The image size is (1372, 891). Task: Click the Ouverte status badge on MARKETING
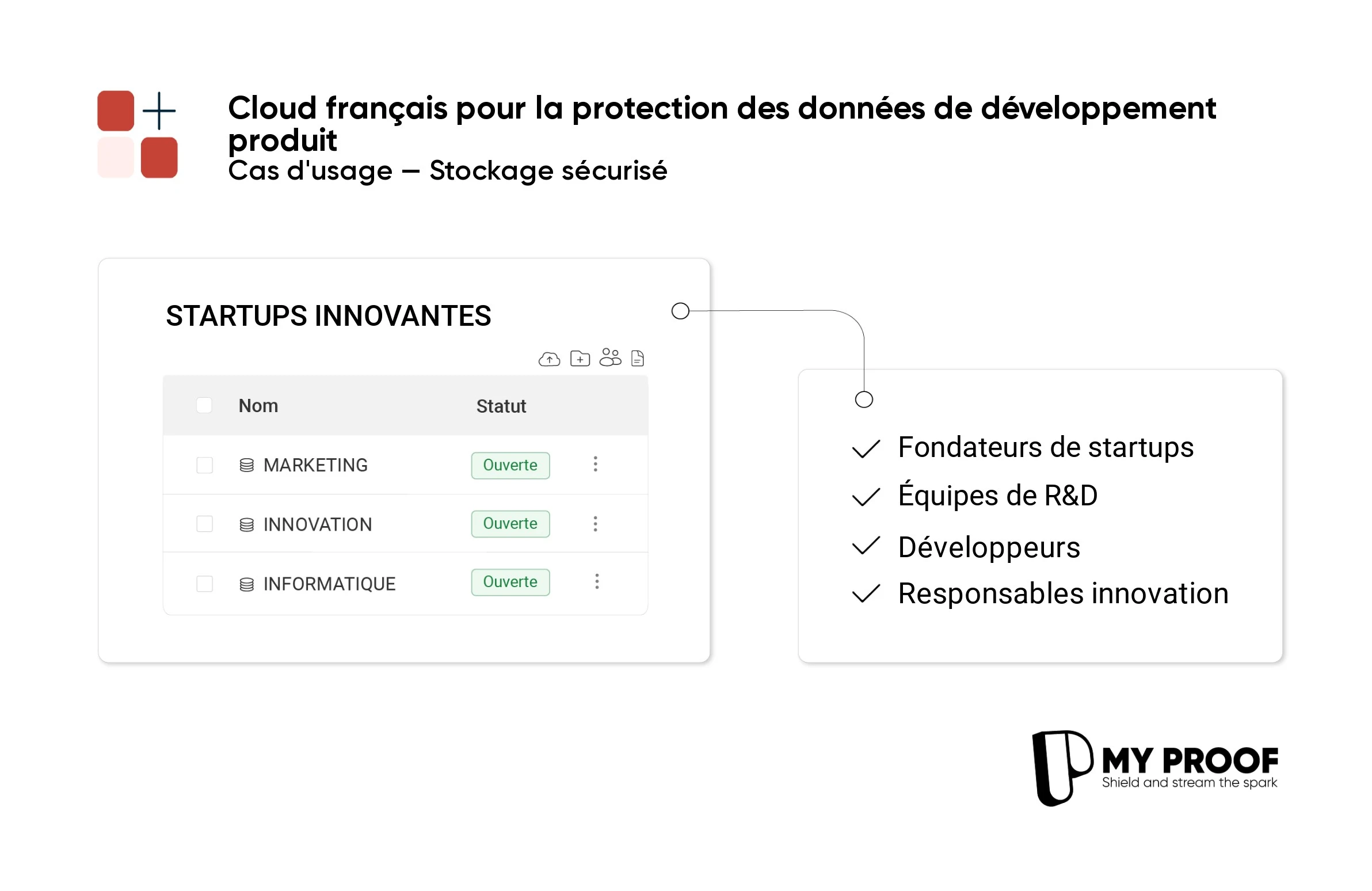(x=510, y=464)
